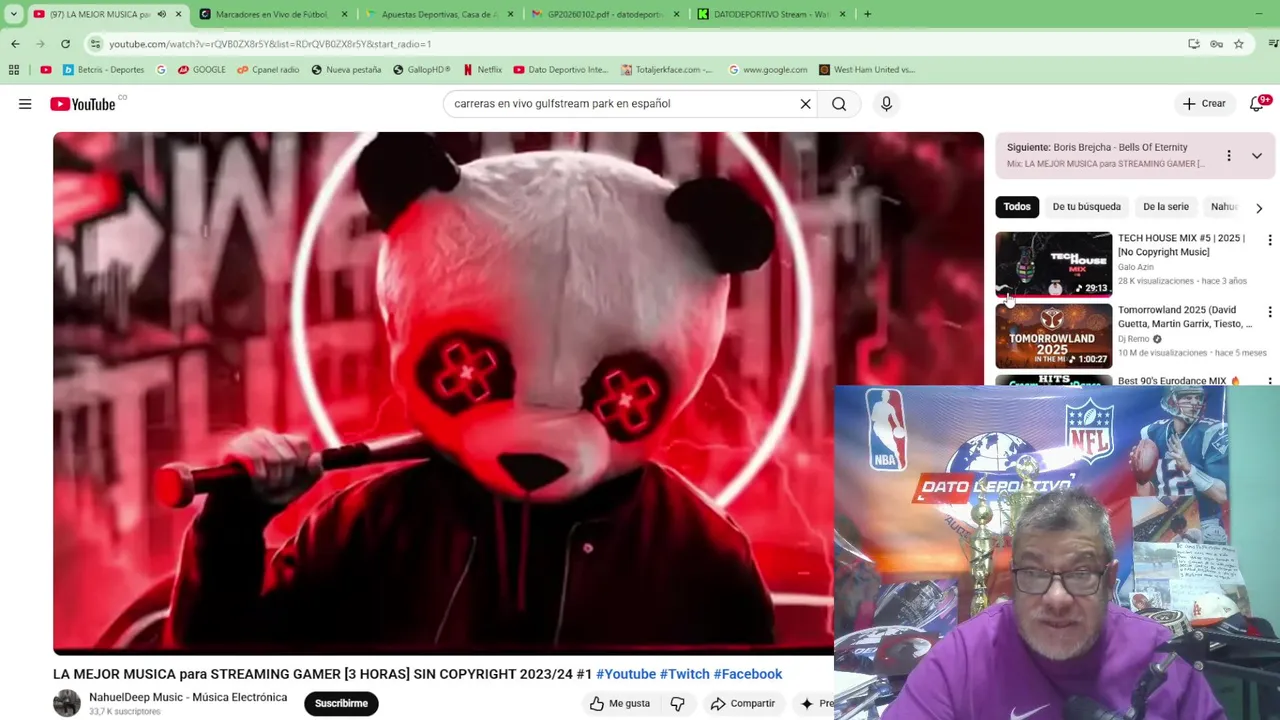Bookmark this page with star icon
The image size is (1280, 720).
pyautogui.click(x=1239, y=44)
